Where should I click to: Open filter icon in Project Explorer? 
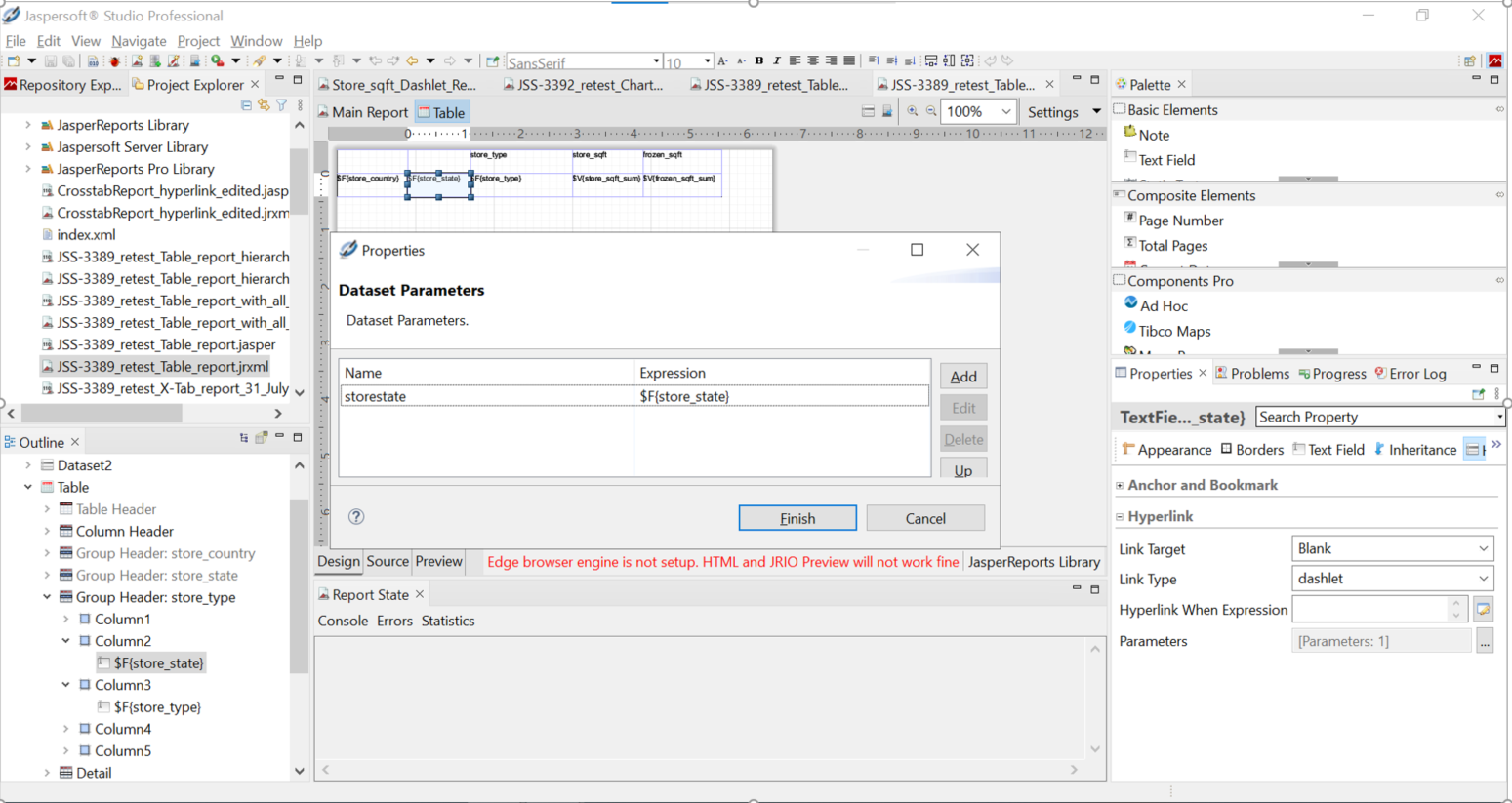(x=281, y=104)
